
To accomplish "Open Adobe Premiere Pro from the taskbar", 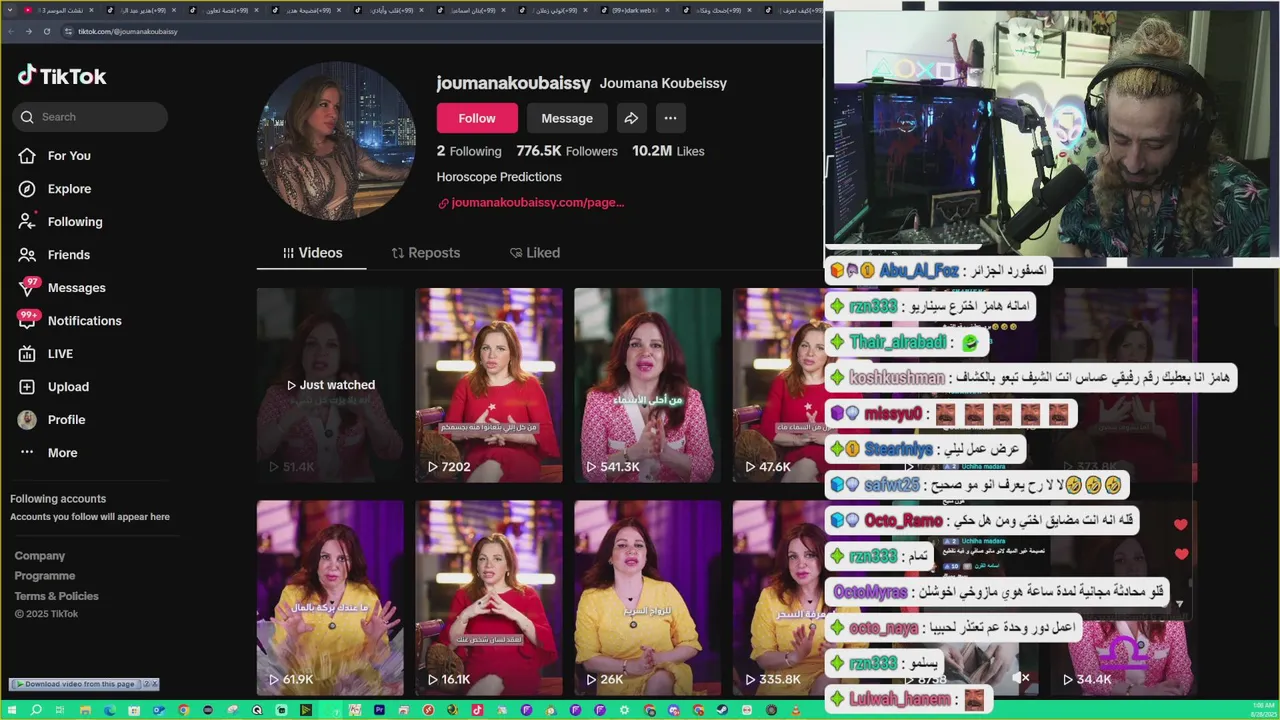I will [379, 710].
